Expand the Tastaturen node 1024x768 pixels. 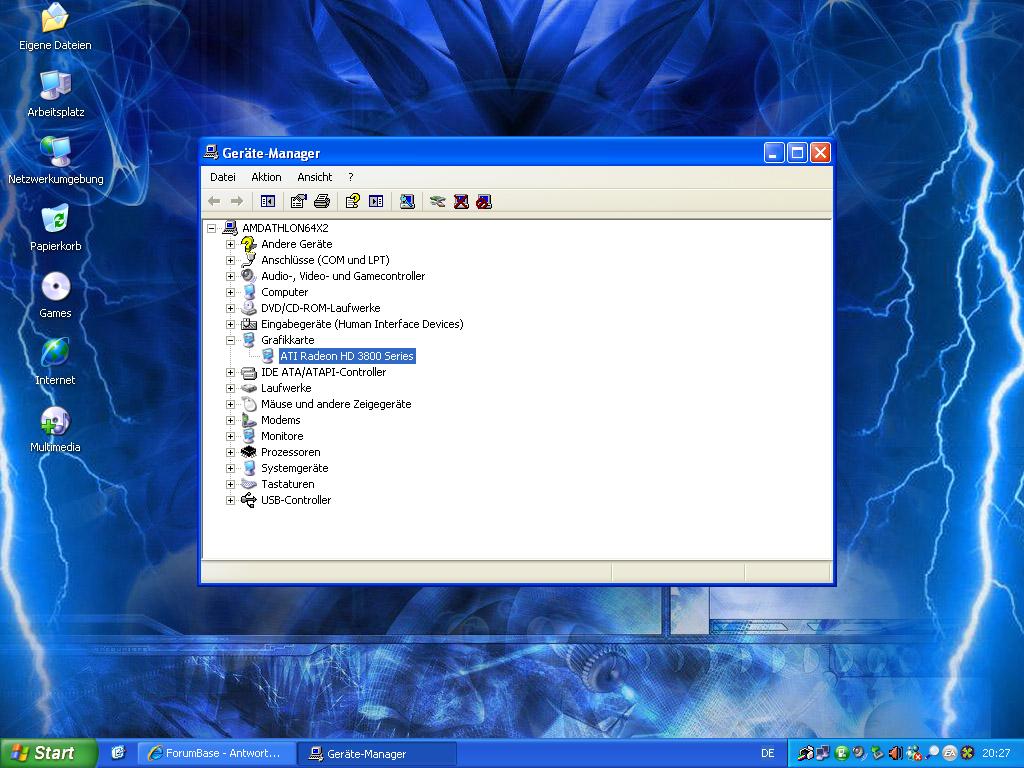[x=230, y=484]
